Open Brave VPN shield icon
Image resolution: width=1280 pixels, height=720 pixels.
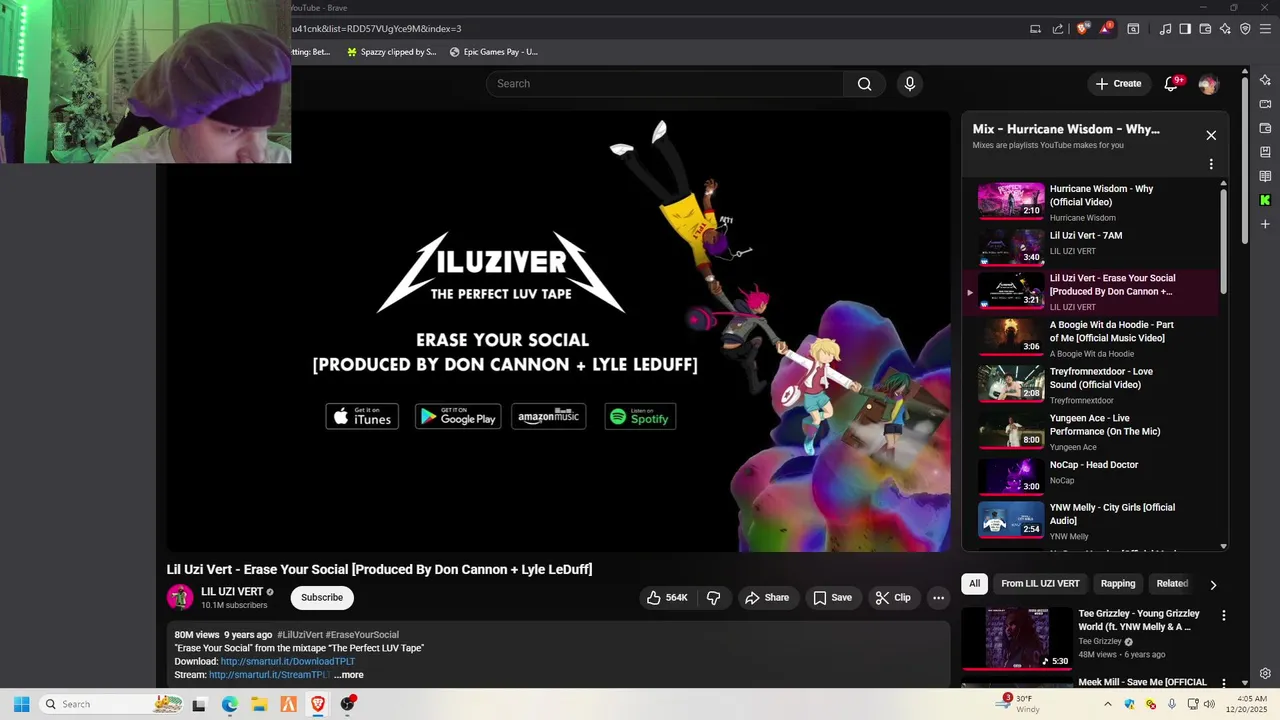1245,29
